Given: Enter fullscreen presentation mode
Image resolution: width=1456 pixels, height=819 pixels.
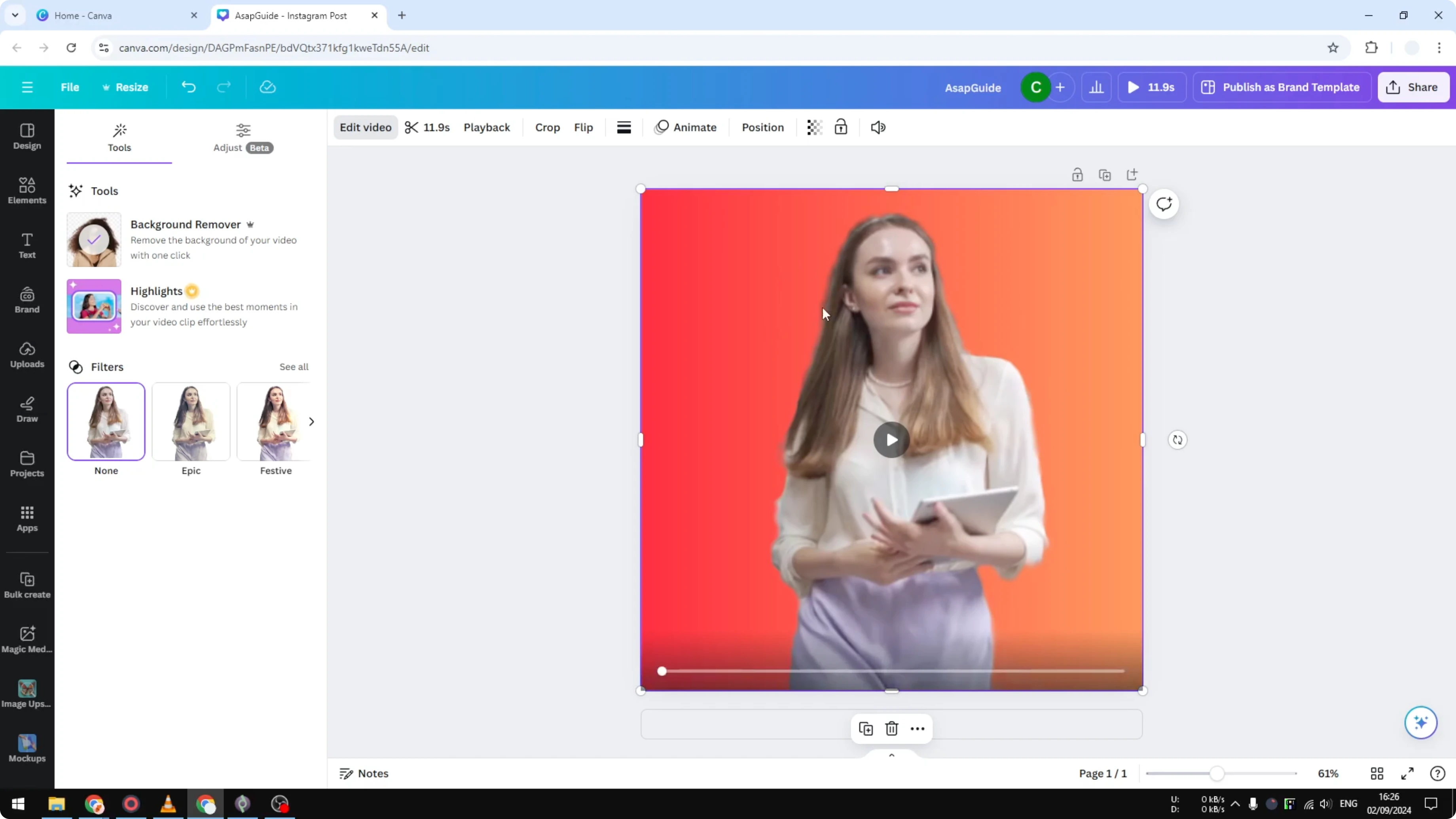Looking at the screenshot, I should point(1407,773).
